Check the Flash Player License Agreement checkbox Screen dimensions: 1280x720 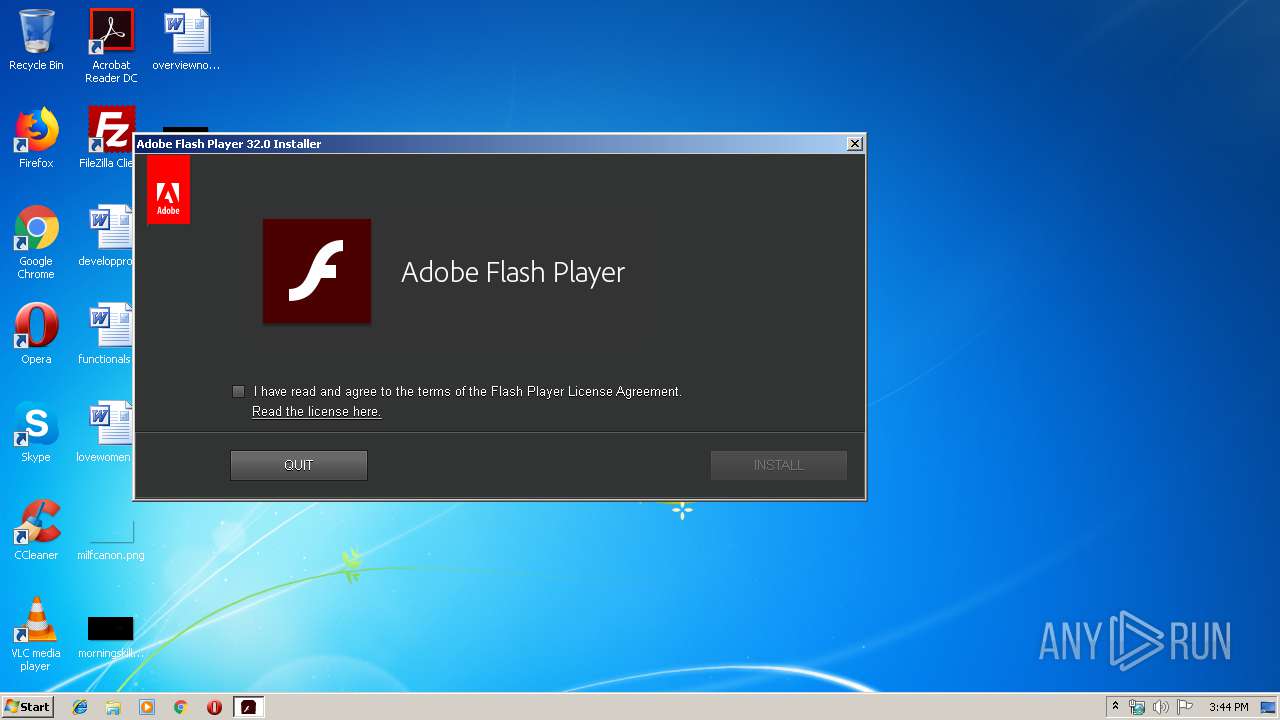pyautogui.click(x=238, y=391)
